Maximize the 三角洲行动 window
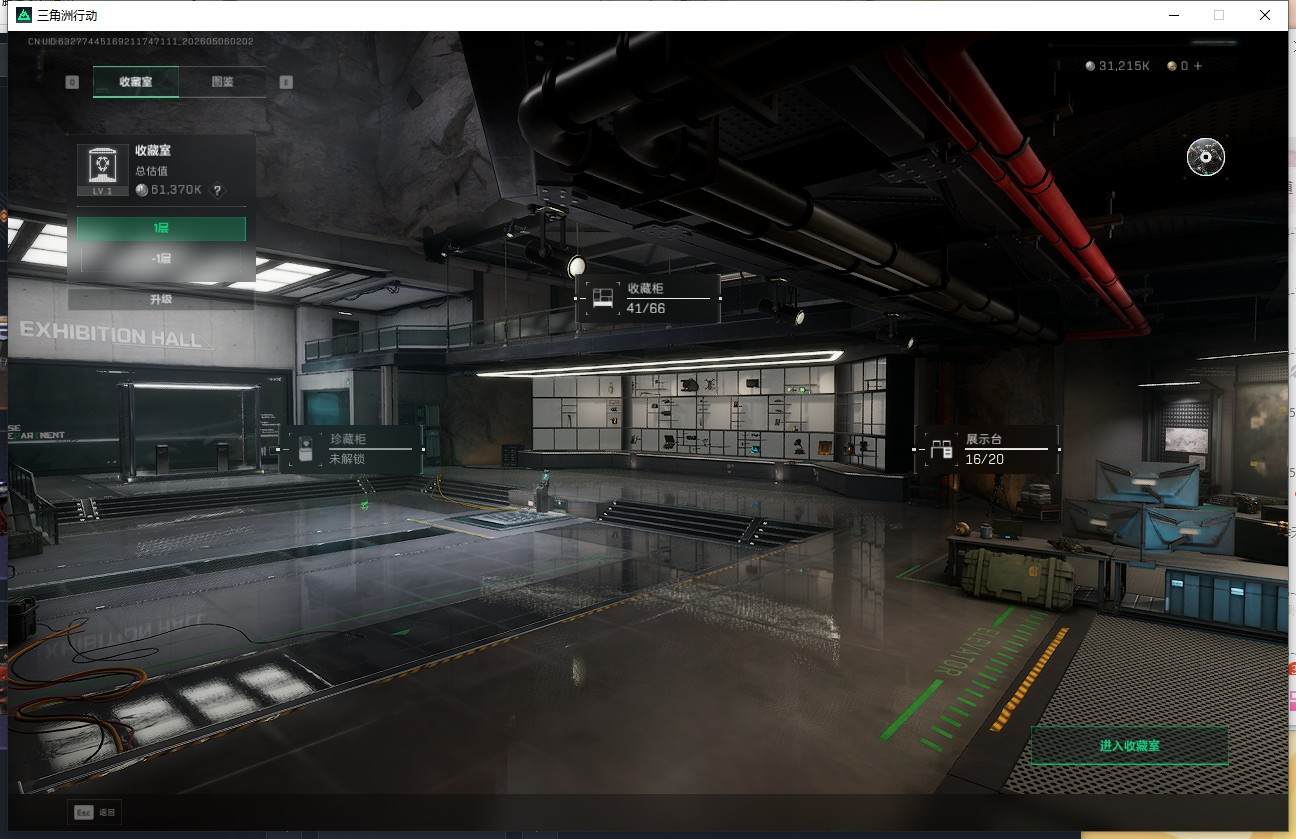1296x839 pixels. [x=1218, y=15]
